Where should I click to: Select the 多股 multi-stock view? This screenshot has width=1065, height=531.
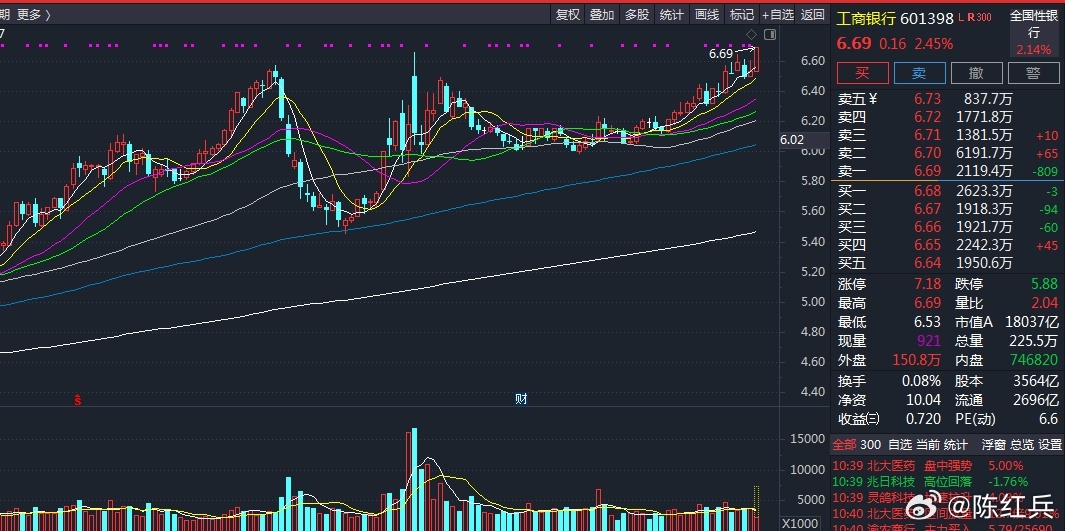pyautogui.click(x=637, y=14)
